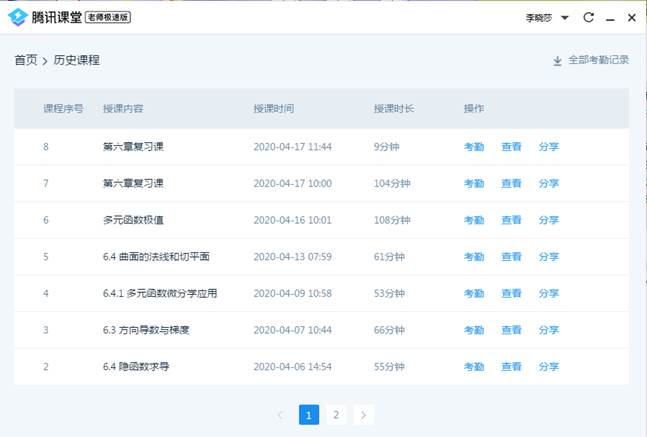The width and height of the screenshot is (647, 437).
Task: Select page 1 in pagination
Action: point(309,415)
